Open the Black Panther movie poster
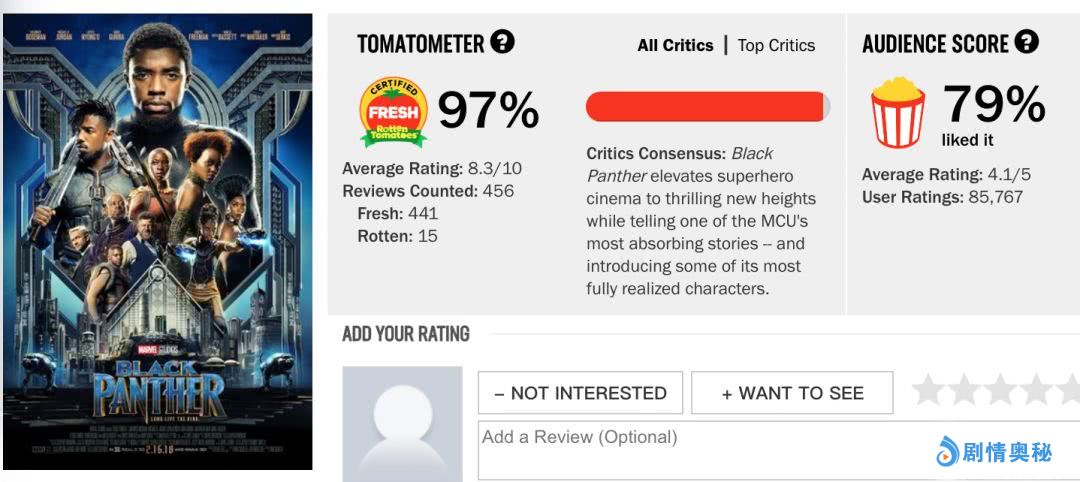The height and width of the screenshot is (482, 1080). (x=157, y=241)
